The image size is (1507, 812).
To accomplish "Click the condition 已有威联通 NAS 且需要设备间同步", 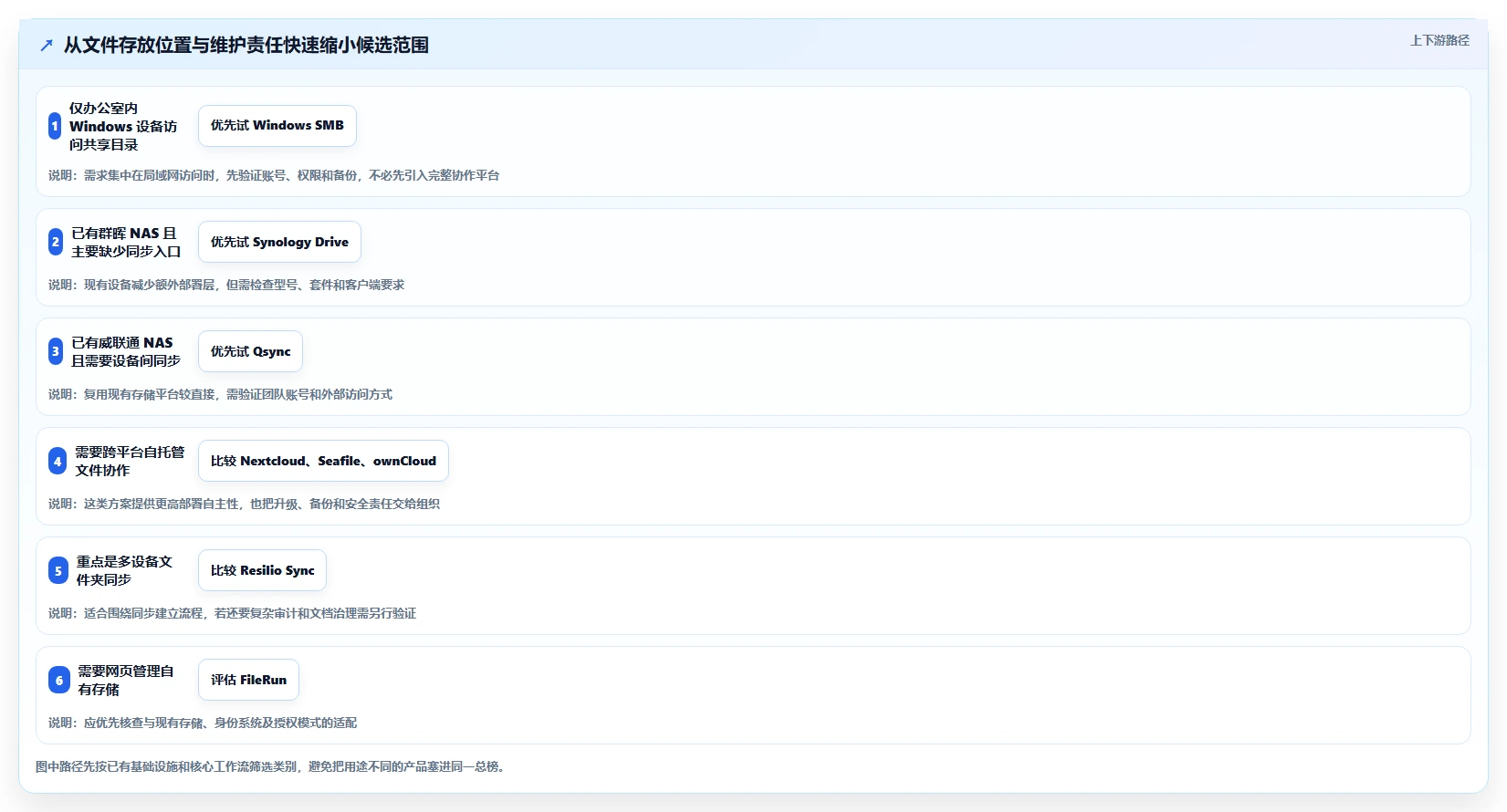I will click(126, 351).
